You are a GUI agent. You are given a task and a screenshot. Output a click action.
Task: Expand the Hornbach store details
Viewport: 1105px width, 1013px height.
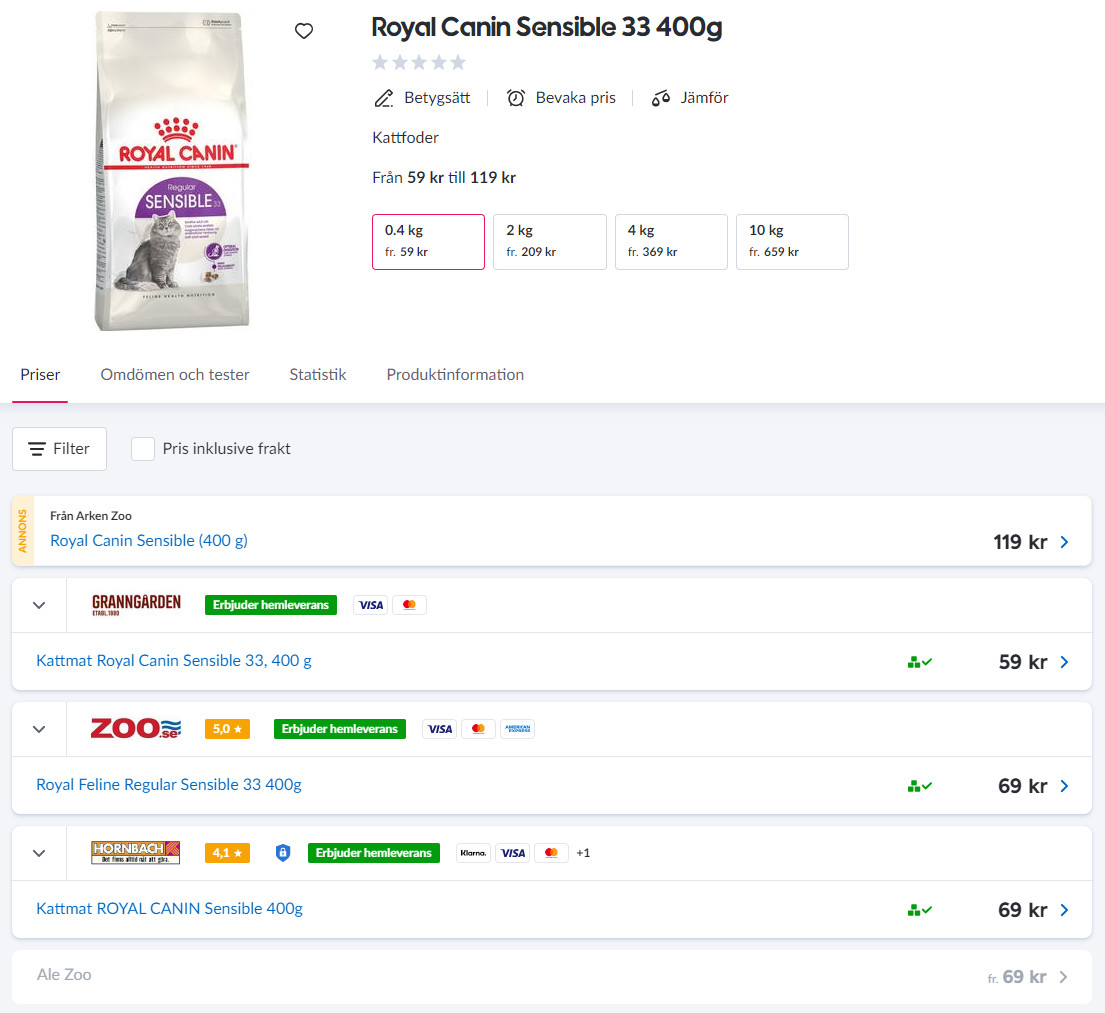coord(39,853)
